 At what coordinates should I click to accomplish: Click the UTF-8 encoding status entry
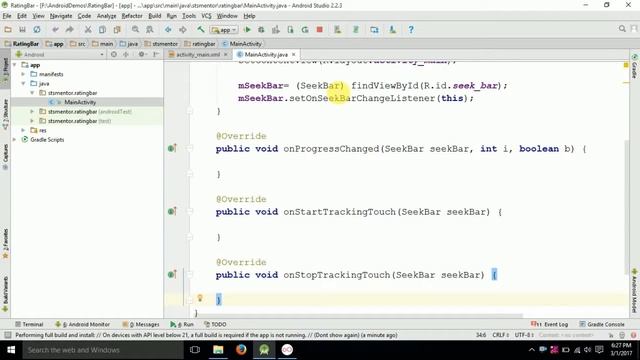(x=524, y=335)
